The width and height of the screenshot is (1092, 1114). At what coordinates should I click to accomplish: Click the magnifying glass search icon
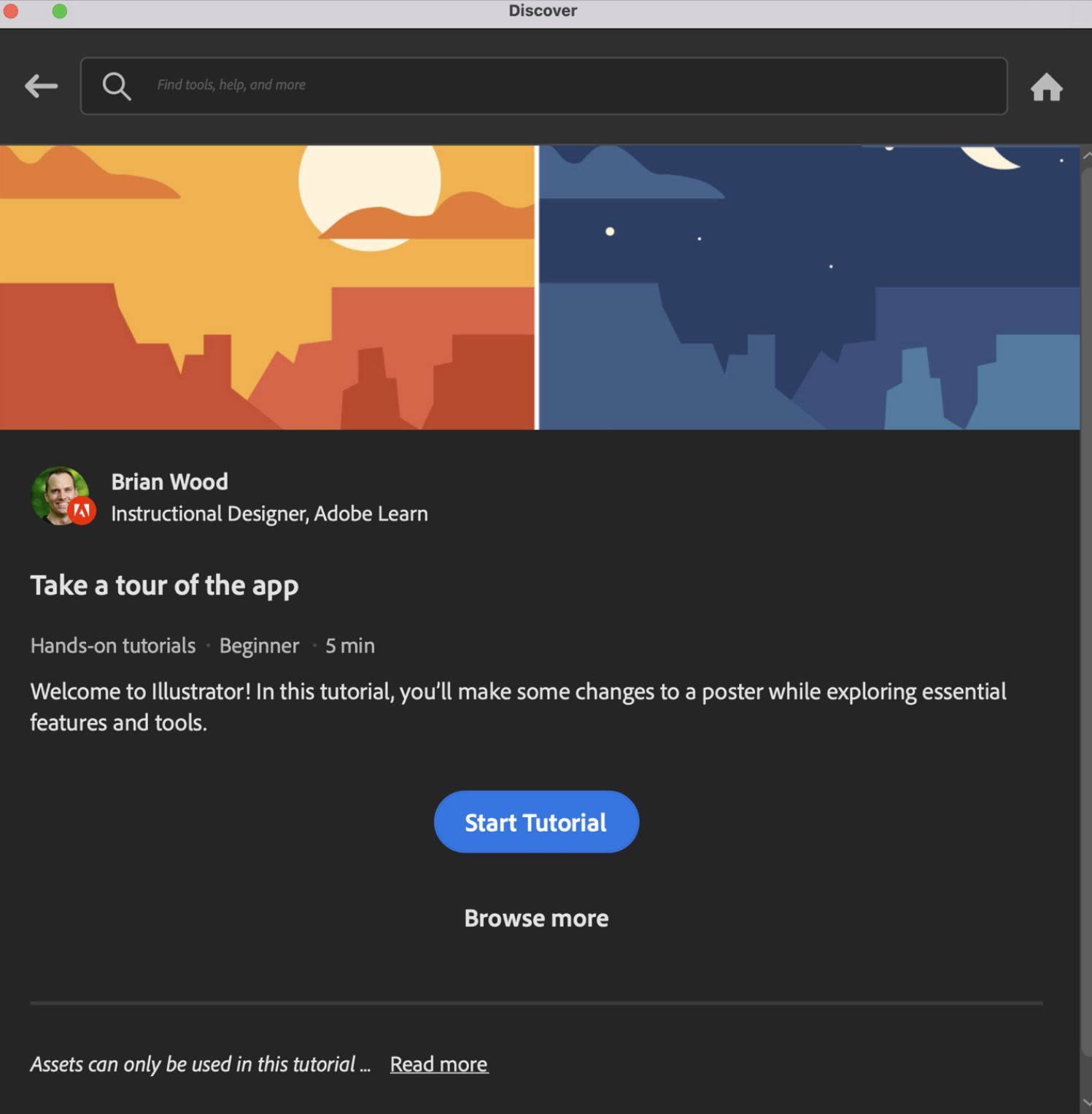117,86
